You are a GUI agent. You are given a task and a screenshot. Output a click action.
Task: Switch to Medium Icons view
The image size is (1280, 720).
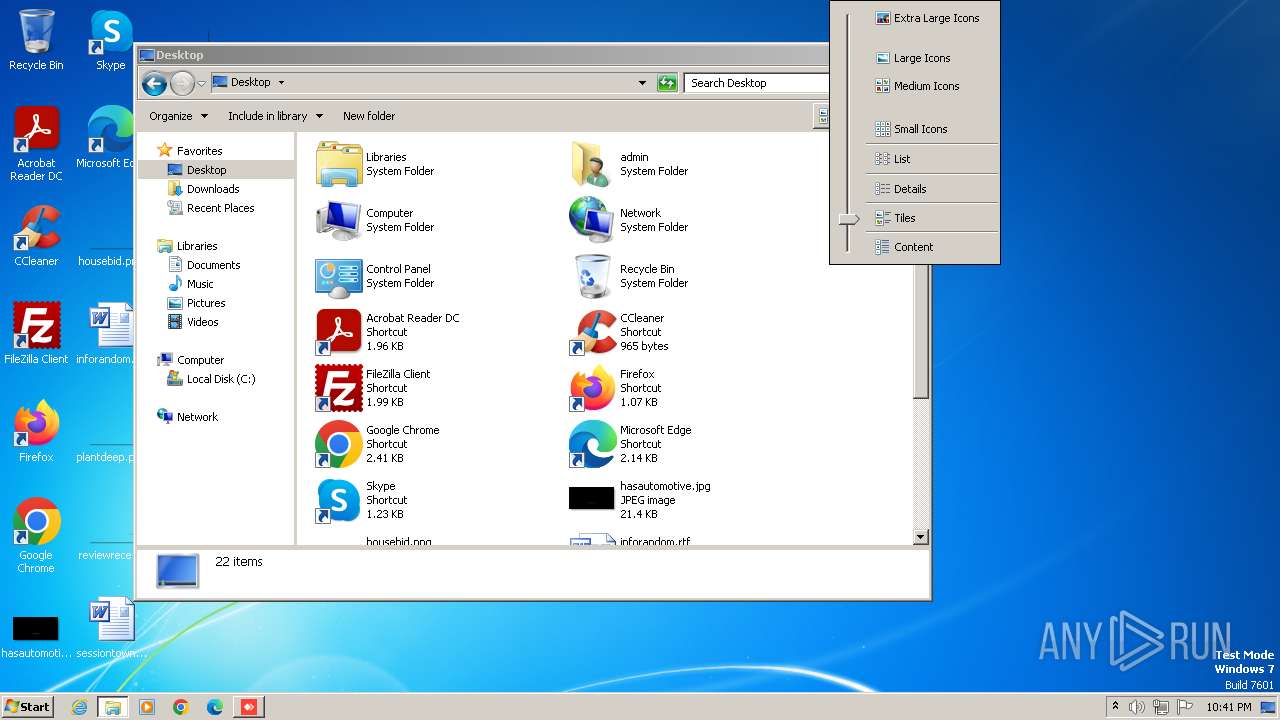(932, 86)
